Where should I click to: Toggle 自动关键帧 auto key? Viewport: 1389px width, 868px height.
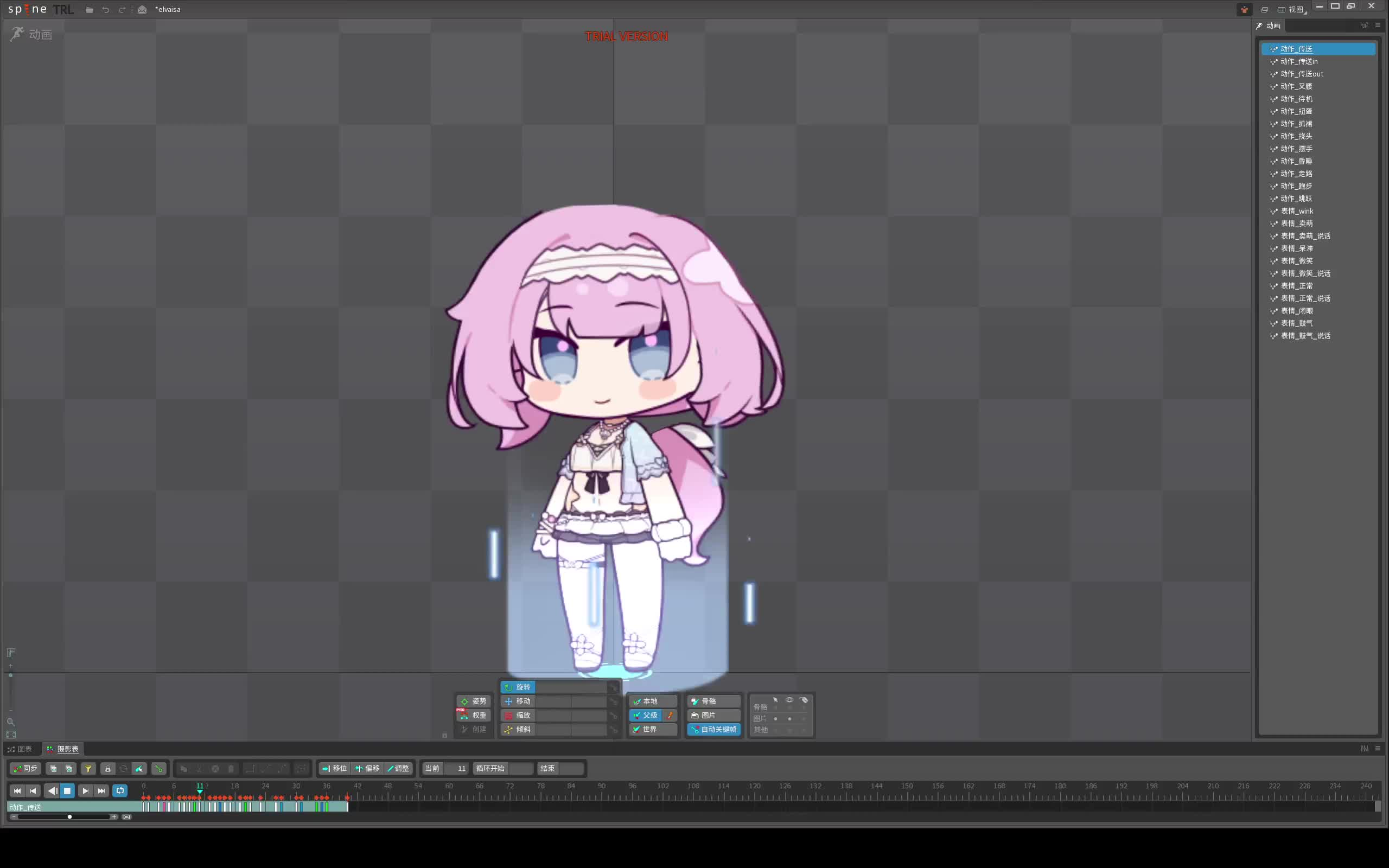pos(714,730)
